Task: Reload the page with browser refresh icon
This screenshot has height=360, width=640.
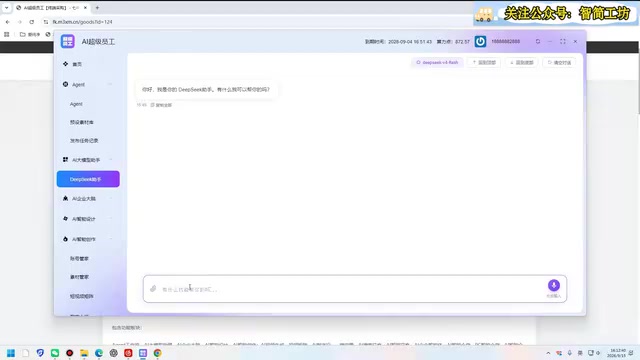Action: (31, 22)
